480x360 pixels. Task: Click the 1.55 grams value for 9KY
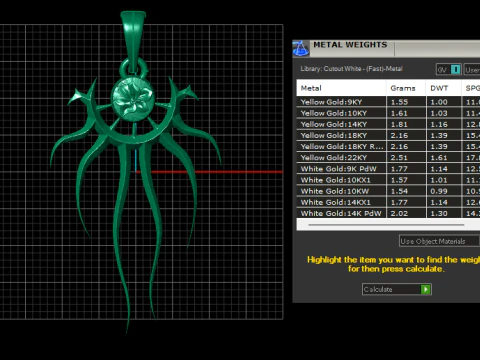(399, 102)
